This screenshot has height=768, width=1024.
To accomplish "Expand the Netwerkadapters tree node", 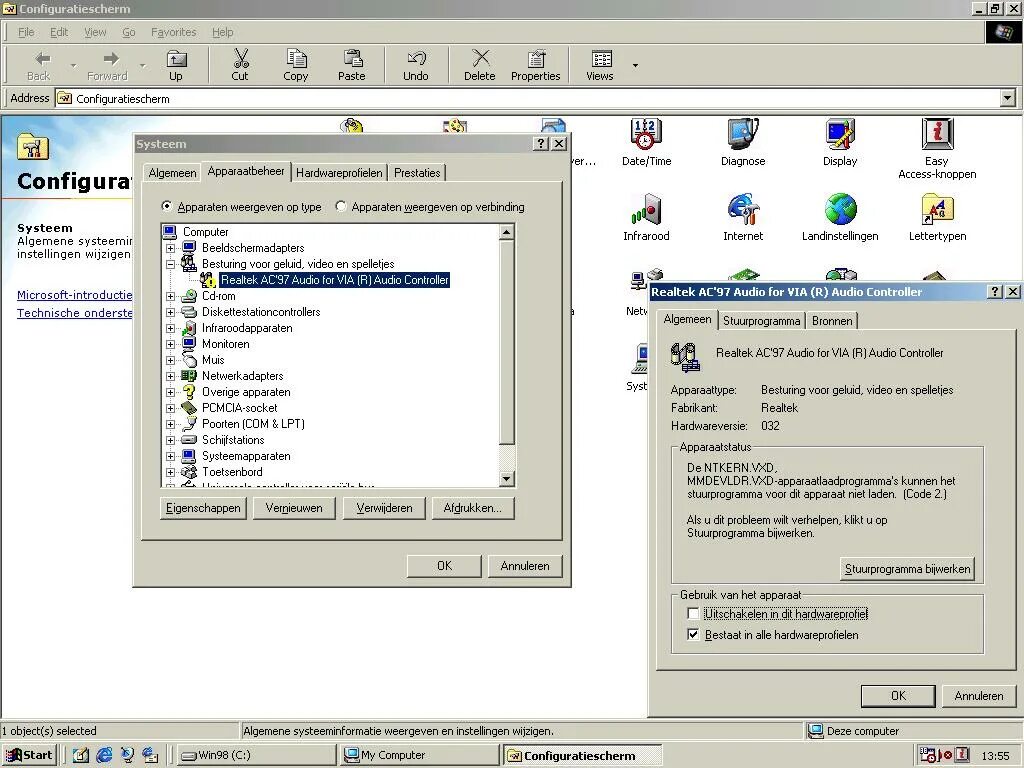I will point(170,376).
